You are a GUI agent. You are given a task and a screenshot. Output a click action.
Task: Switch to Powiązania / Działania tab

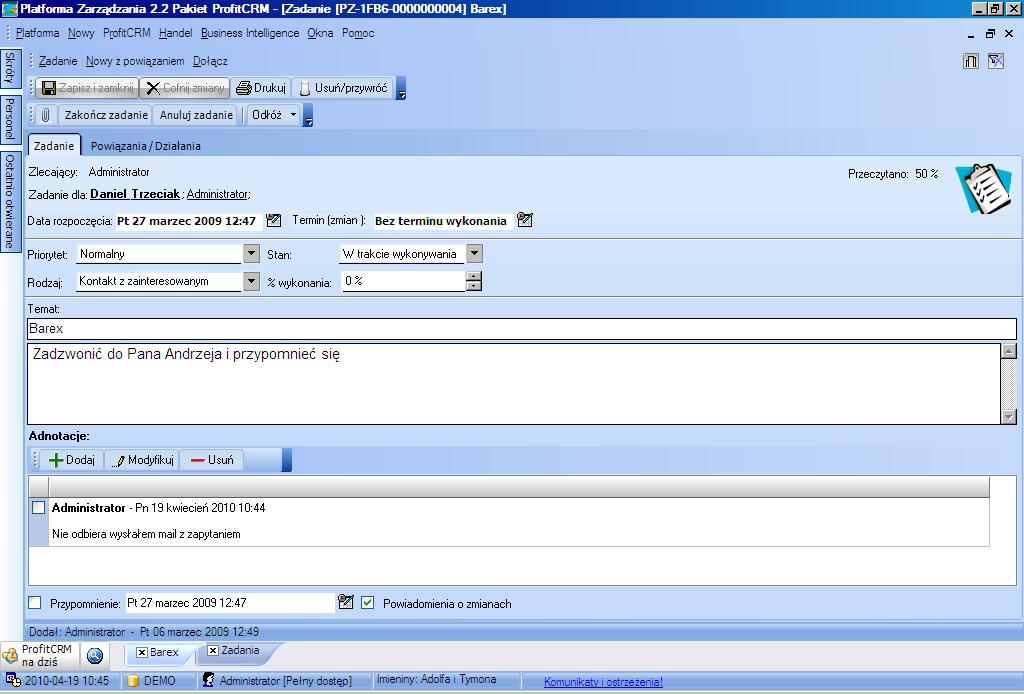coord(145,146)
